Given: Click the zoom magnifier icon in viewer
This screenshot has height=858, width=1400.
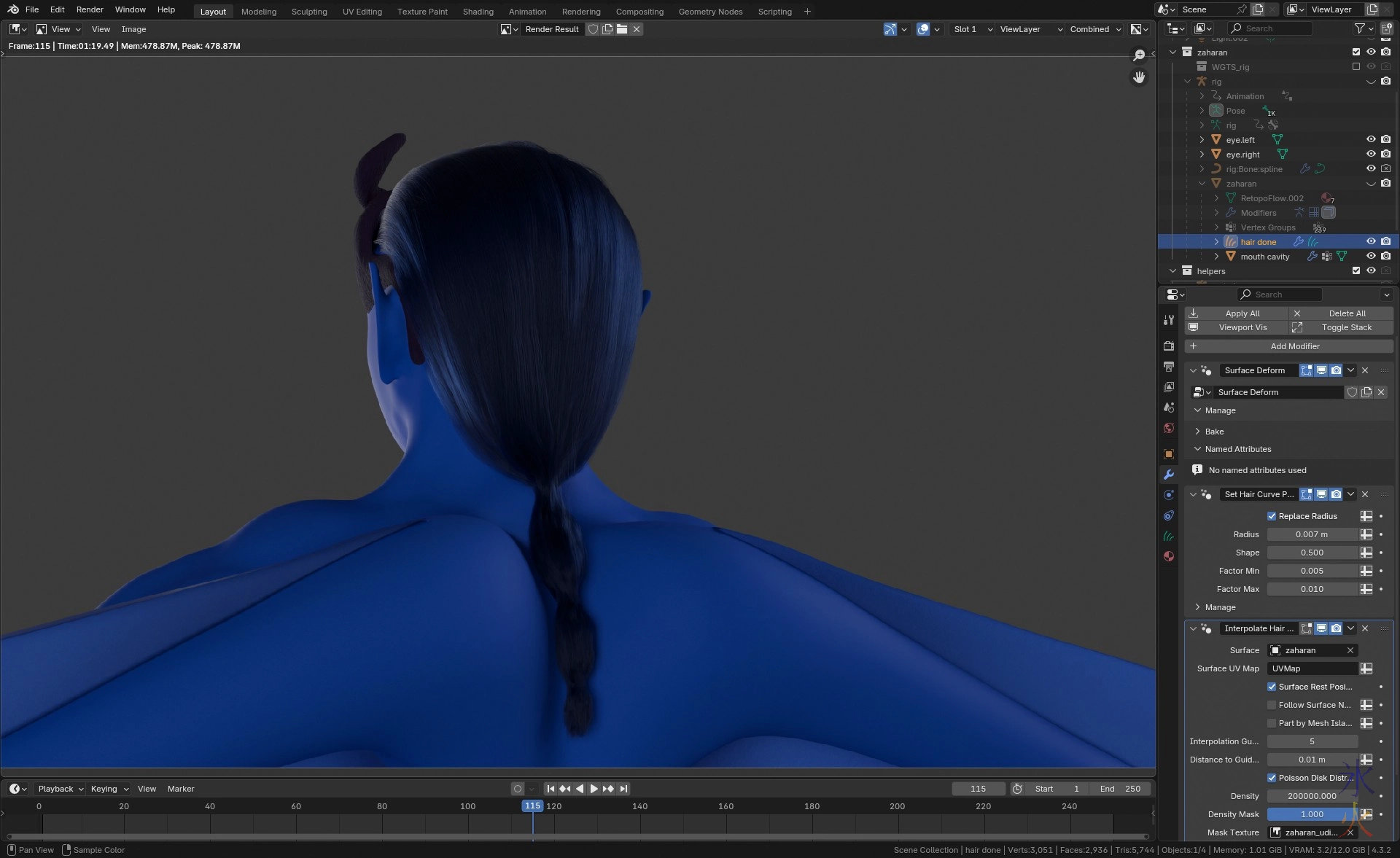Looking at the screenshot, I should (1139, 55).
